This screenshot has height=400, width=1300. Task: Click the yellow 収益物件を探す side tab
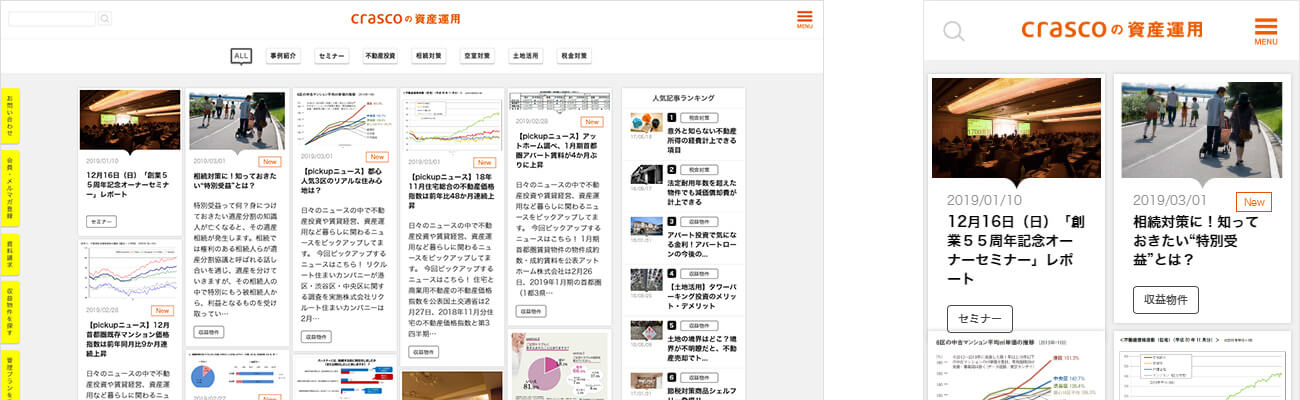[10, 314]
